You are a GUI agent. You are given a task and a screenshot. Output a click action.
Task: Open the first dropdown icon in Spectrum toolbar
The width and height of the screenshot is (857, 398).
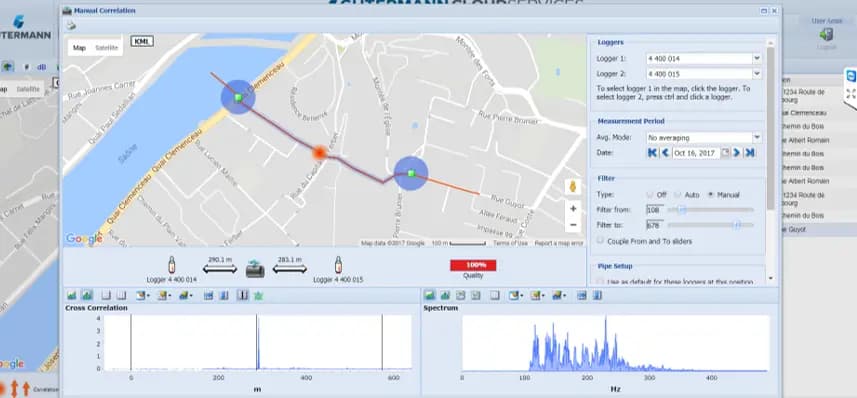(515, 295)
